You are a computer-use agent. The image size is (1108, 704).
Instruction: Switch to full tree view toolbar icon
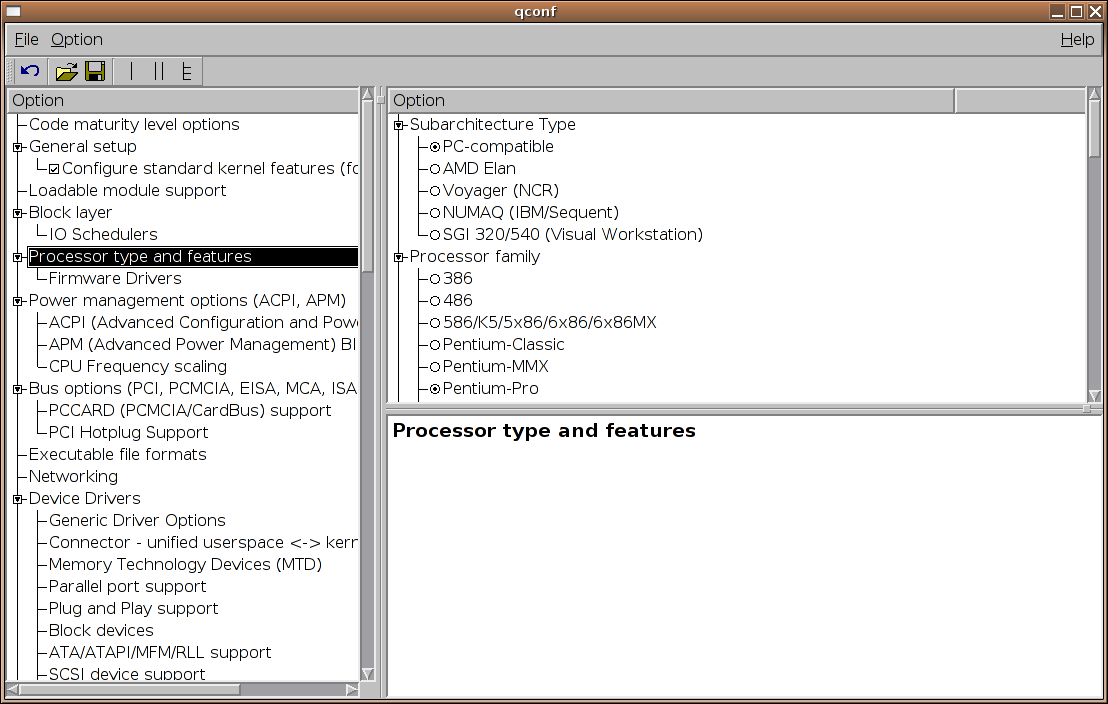point(187,71)
